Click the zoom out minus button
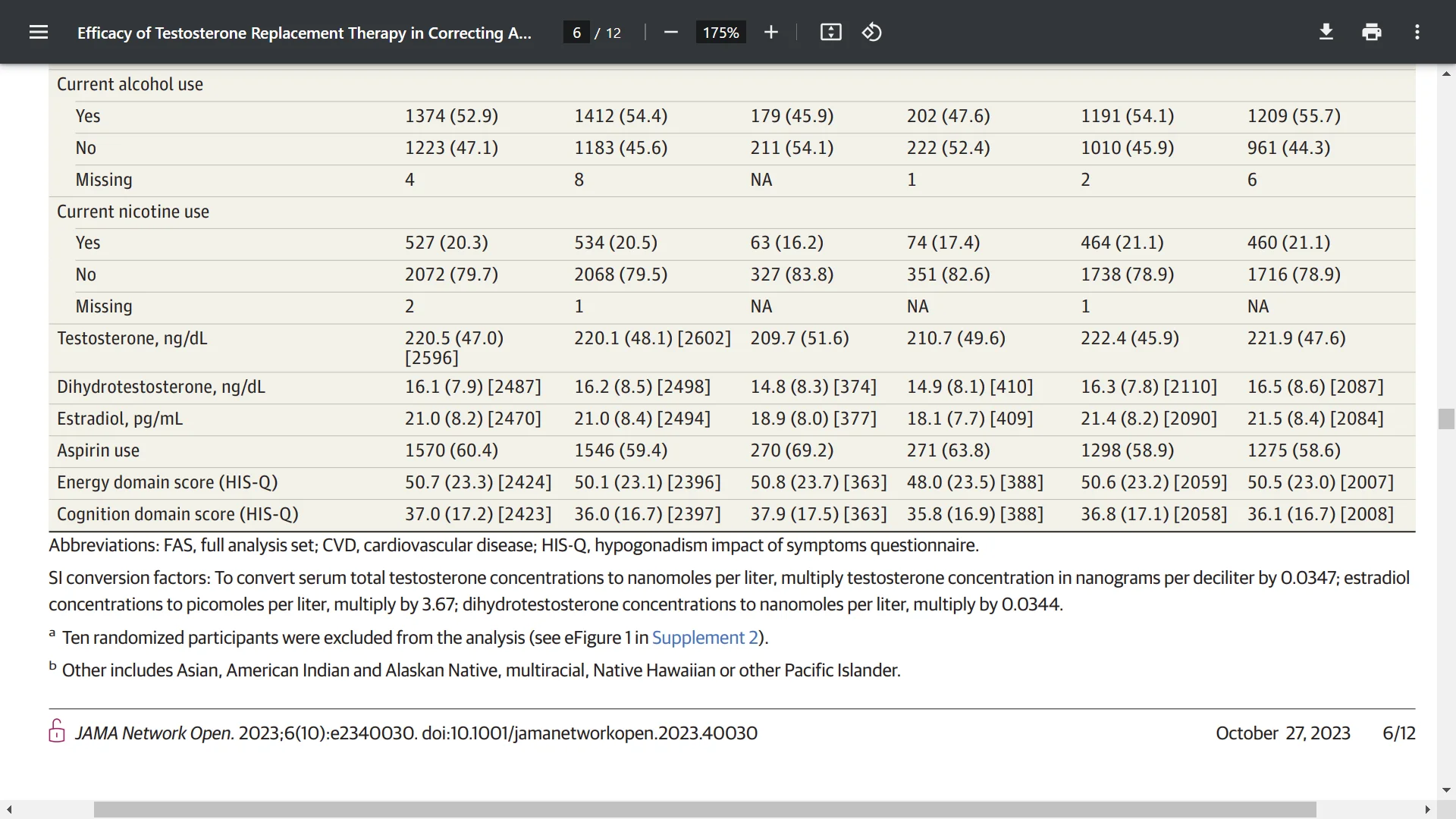The height and width of the screenshot is (819, 1456). [670, 32]
